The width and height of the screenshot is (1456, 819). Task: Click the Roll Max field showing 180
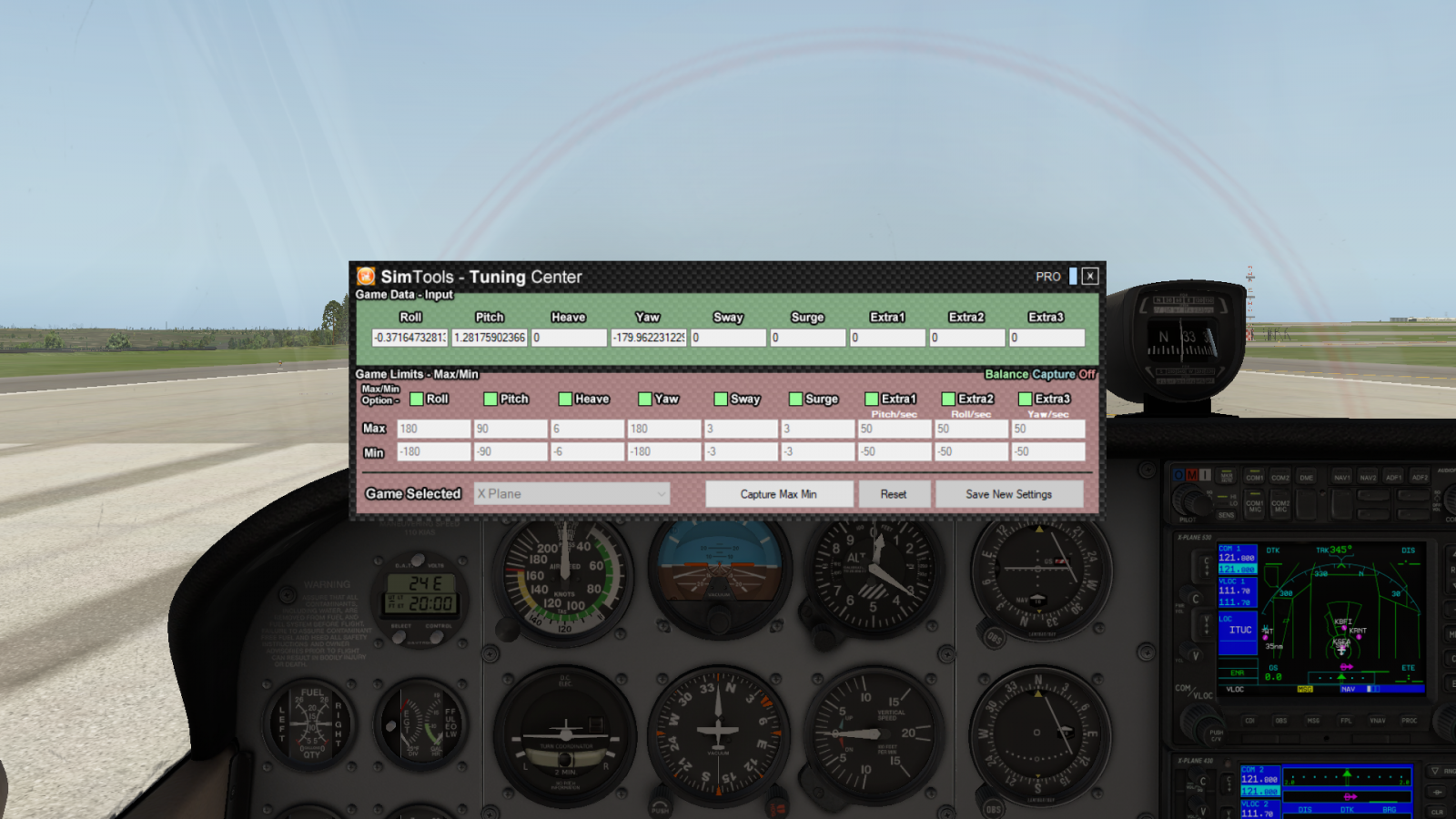point(433,429)
